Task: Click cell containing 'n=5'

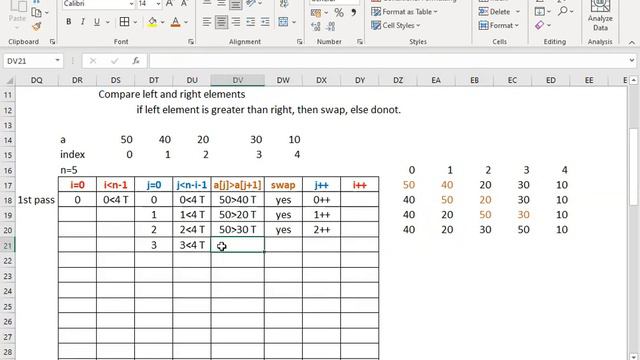Action: 77,170
